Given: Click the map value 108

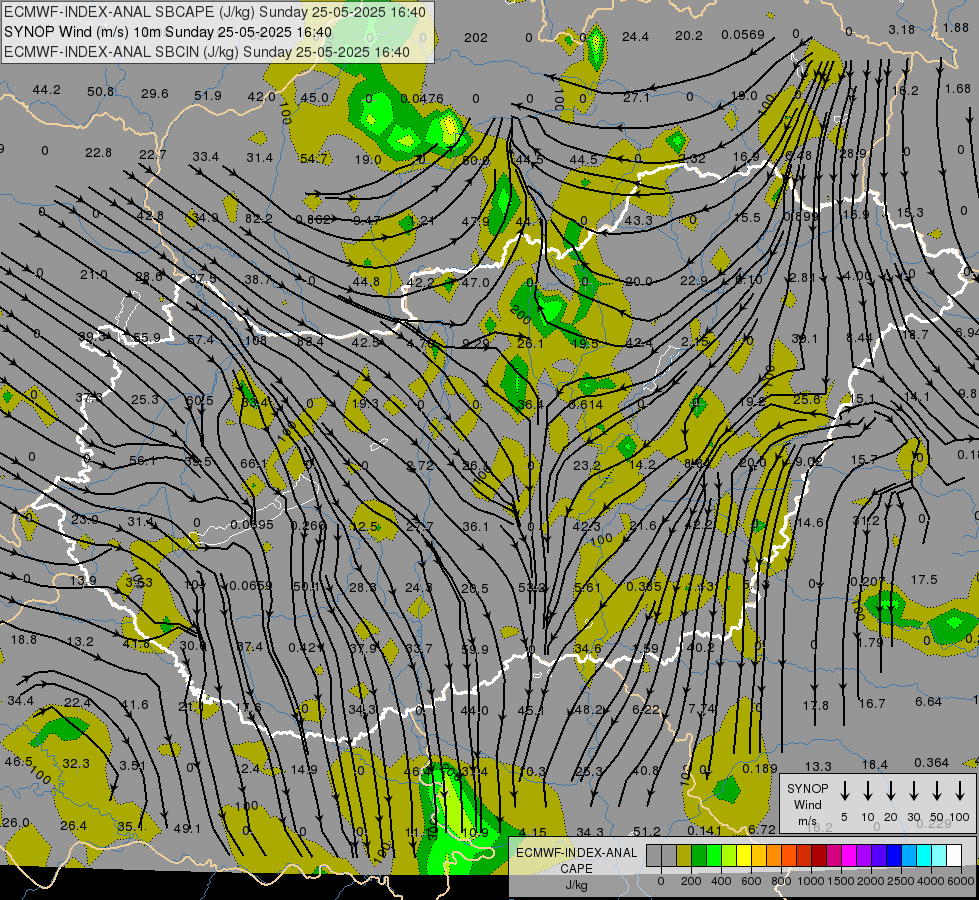Looking at the screenshot, I should 255,340.
